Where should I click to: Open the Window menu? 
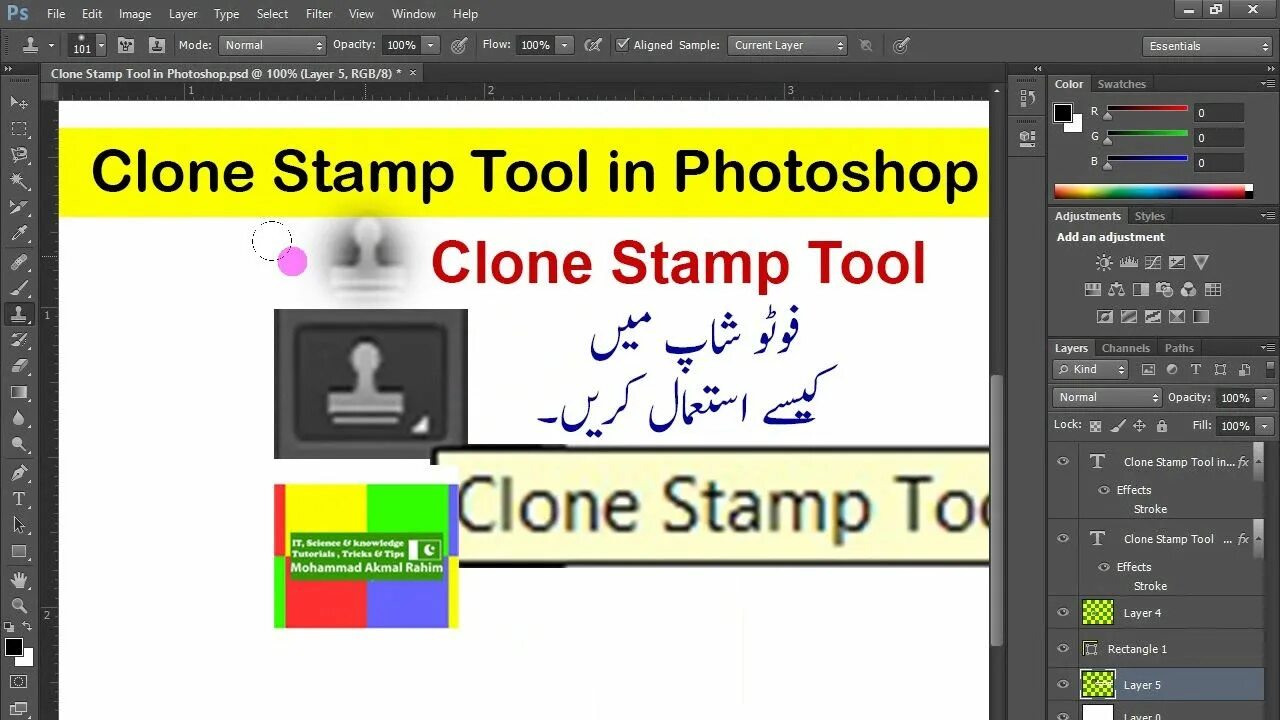[413, 14]
